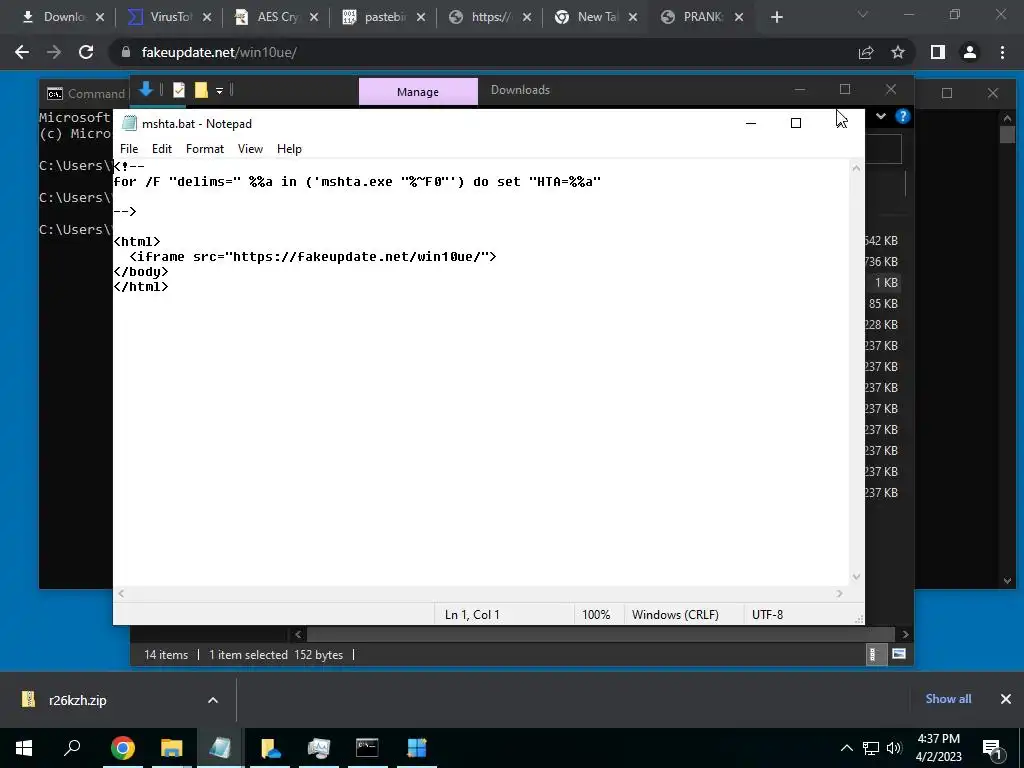The height and width of the screenshot is (768, 1024).
Task: Share this page icon in address bar
Action: pyautogui.click(x=866, y=52)
